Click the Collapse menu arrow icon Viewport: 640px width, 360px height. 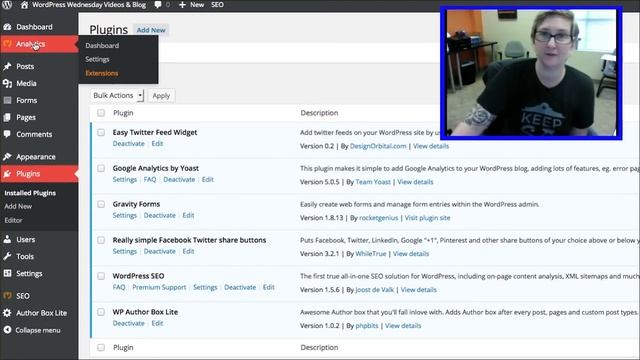point(7,330)
